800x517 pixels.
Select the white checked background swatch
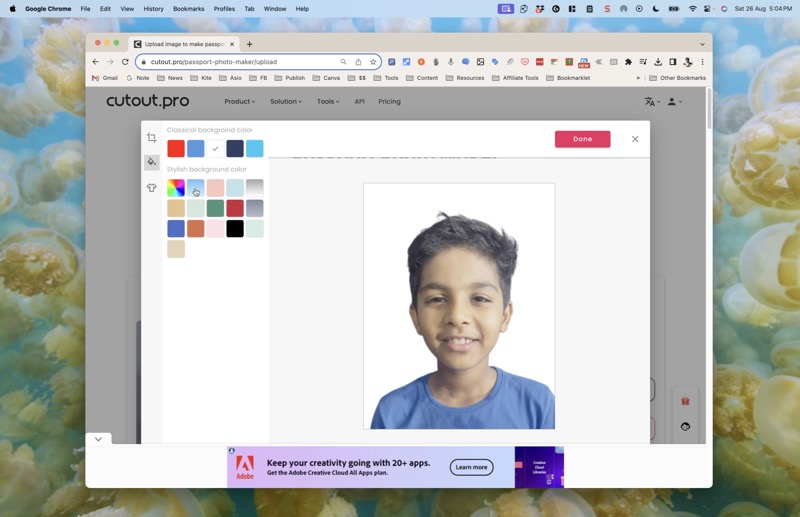coord(215,149)
